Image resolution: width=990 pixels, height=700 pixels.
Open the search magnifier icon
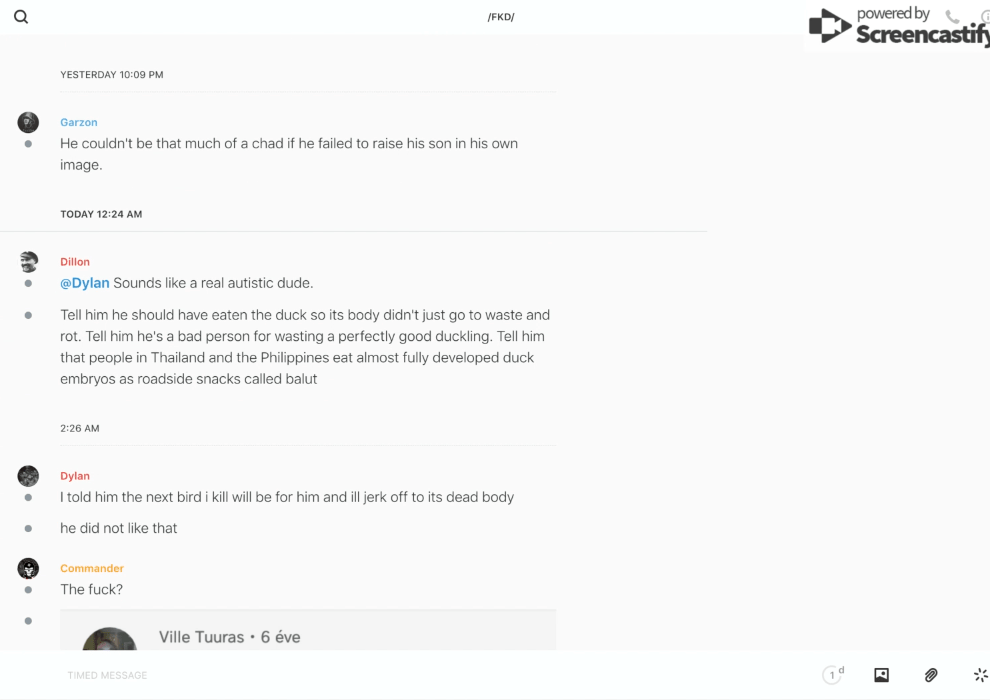(21, 17)
